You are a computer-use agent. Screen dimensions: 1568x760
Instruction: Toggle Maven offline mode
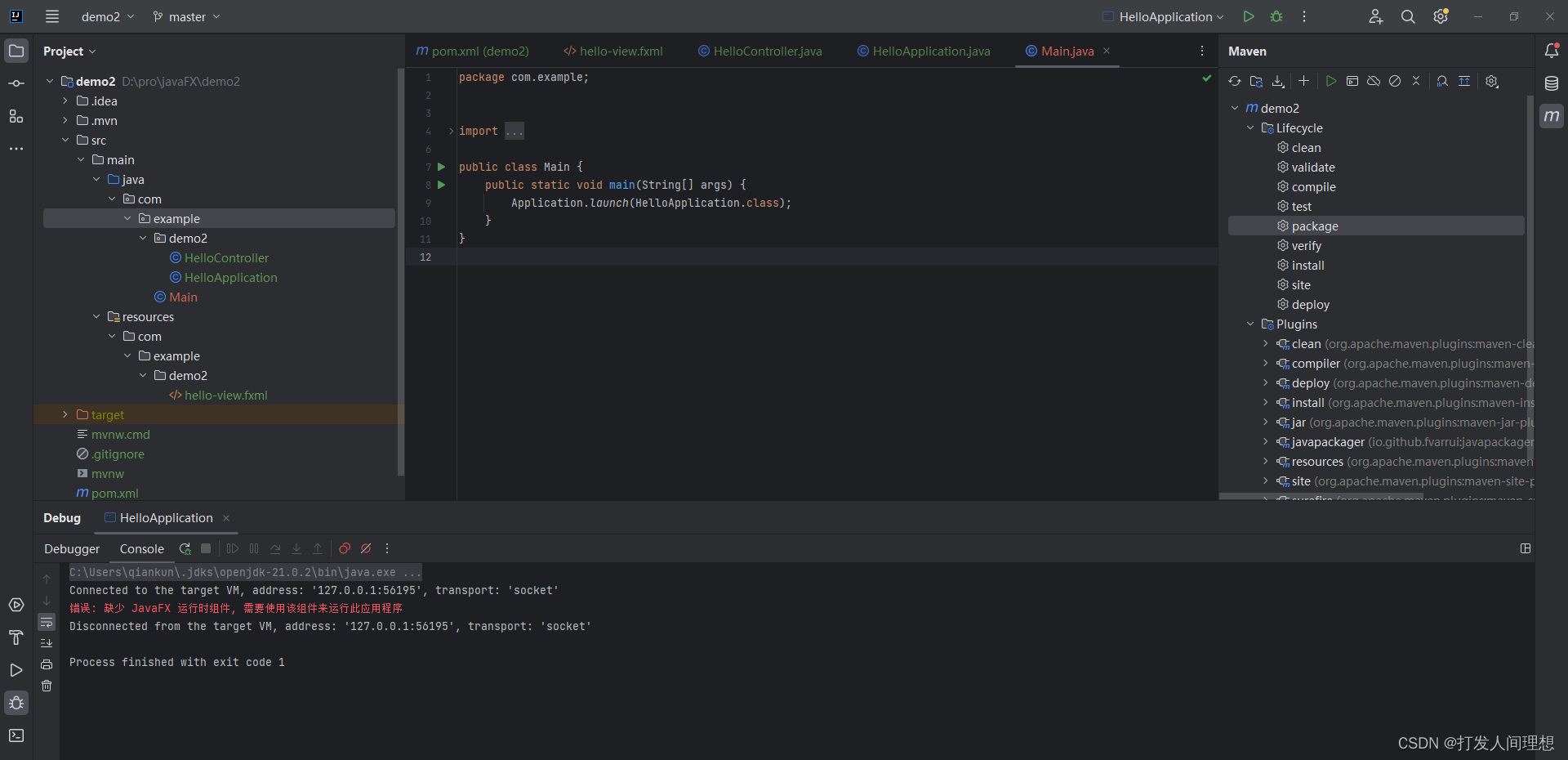coord(1373,81)
